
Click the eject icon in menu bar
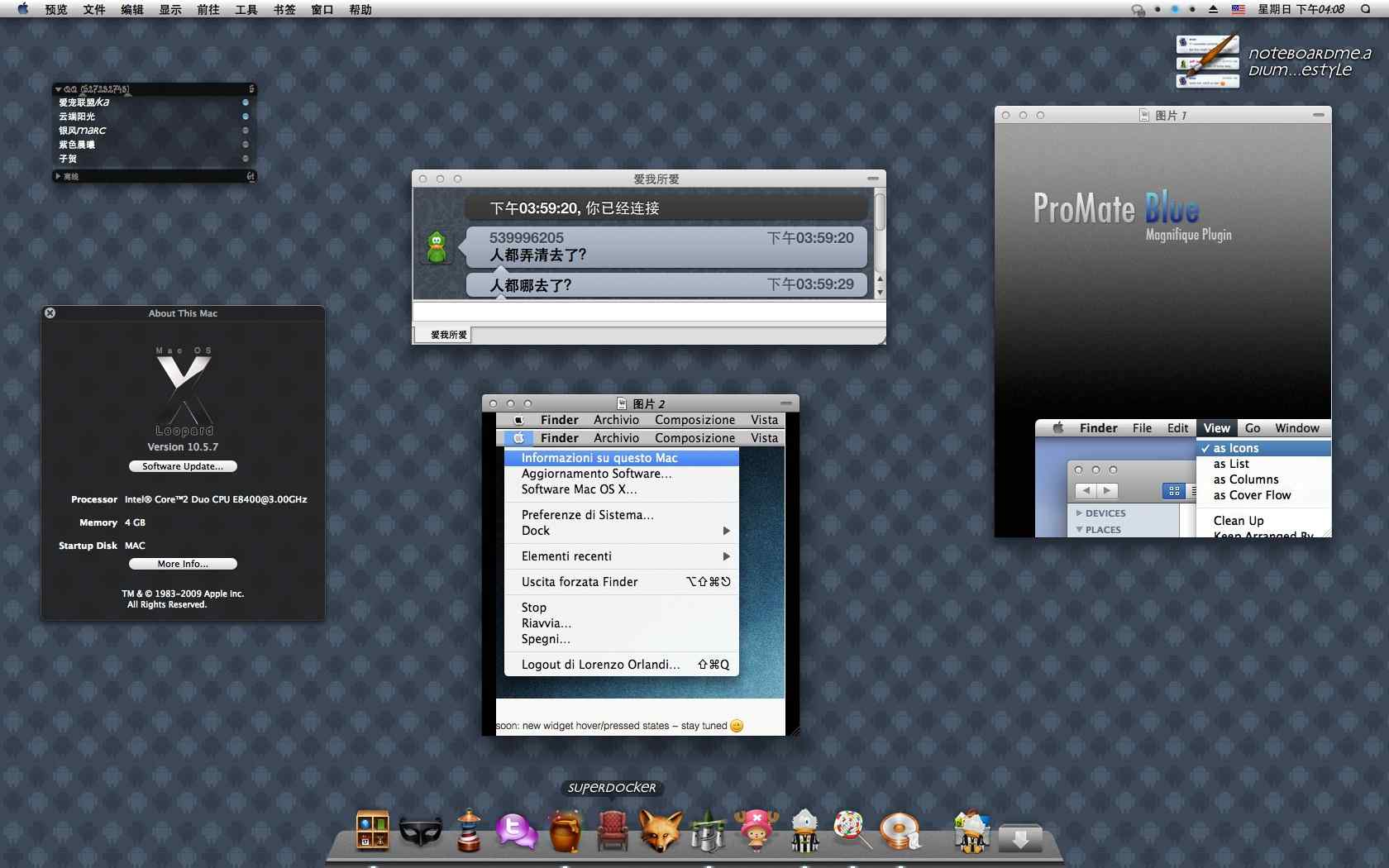[x=1213, y=9]
